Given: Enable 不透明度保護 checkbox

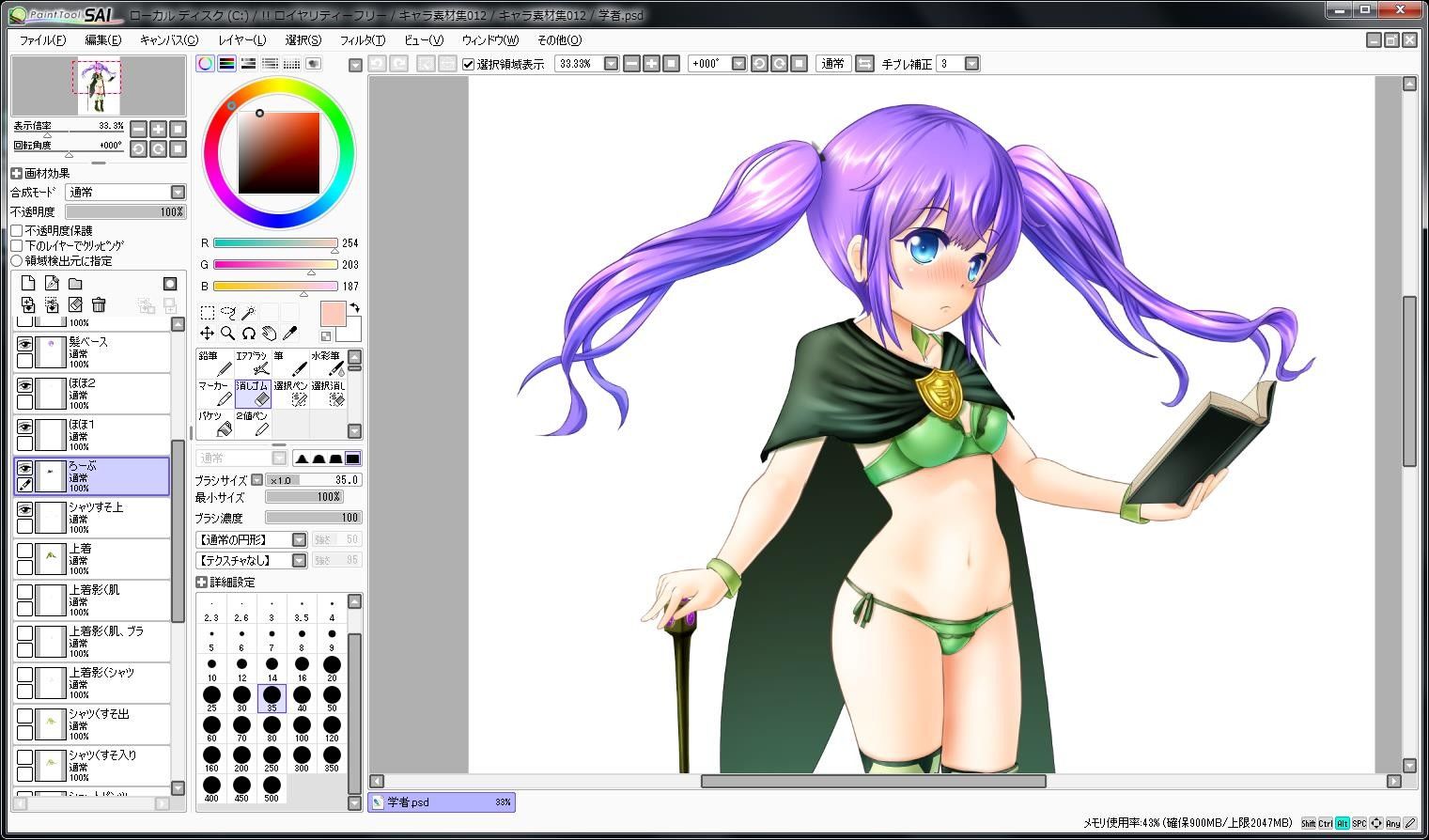Looking at the screenshot, I should pos(17,230).
